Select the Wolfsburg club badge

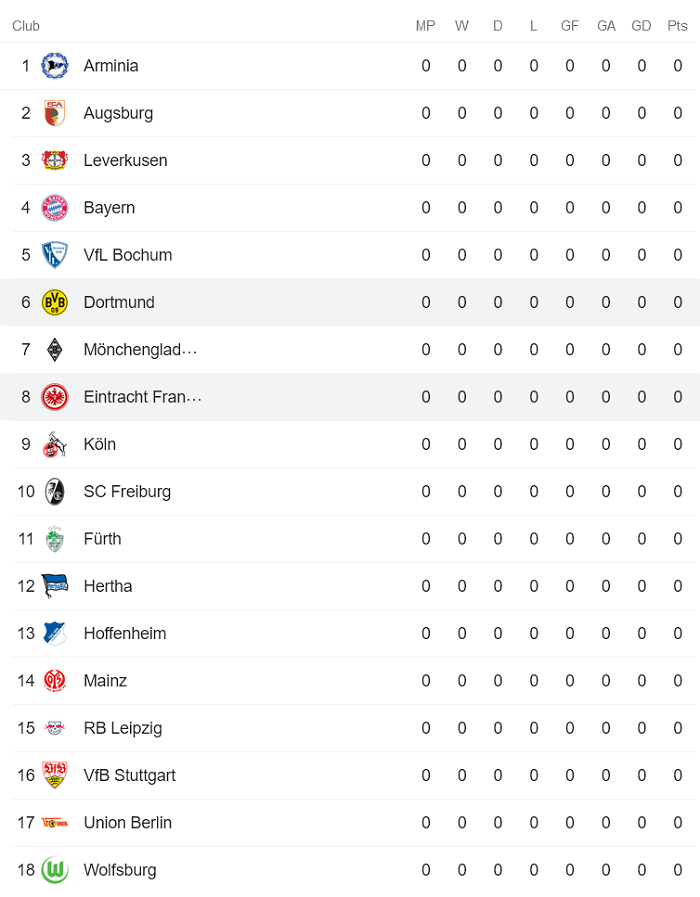coord(55,870)
